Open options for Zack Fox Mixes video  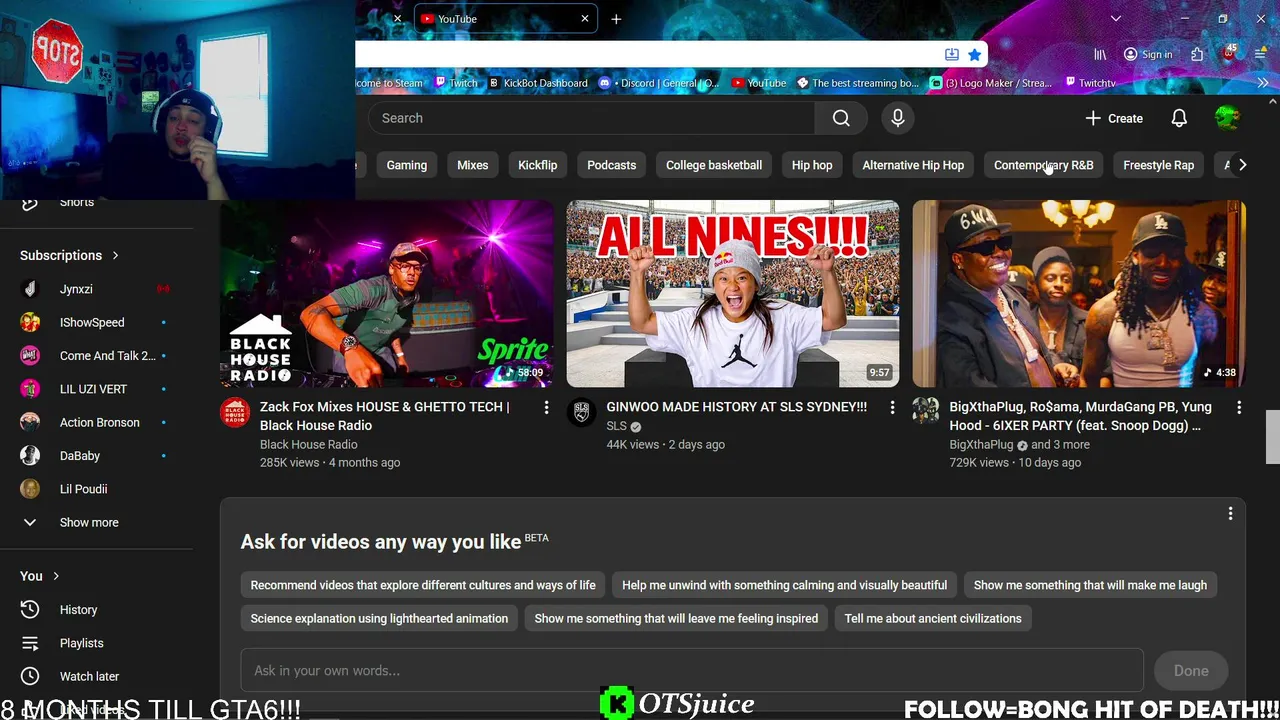[x=546, y=408]
